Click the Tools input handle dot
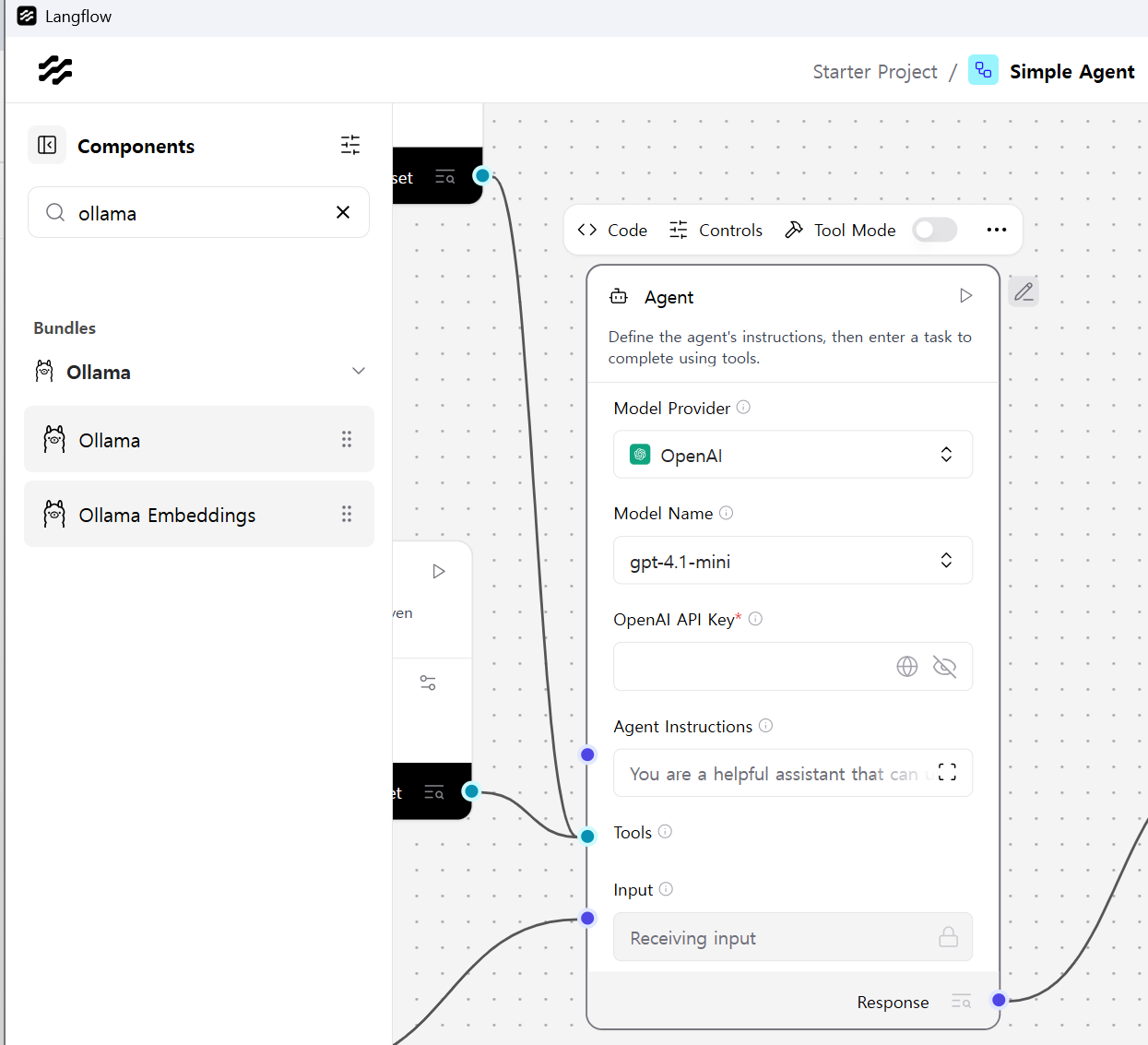 (x=587, y=837)
